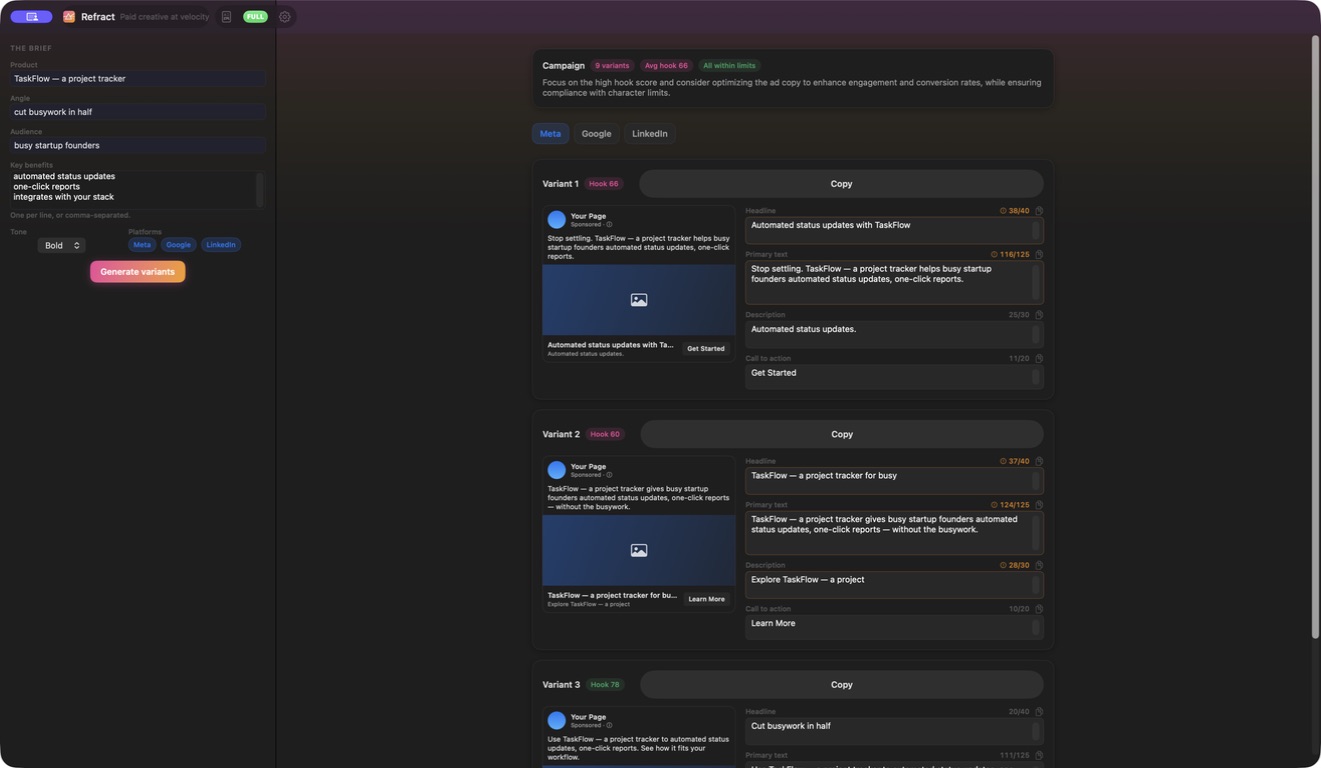Viewport: 1321px width, 768px height.
Task: Click the main results vertical scrollbar
Action: [x=1315, y=337]
